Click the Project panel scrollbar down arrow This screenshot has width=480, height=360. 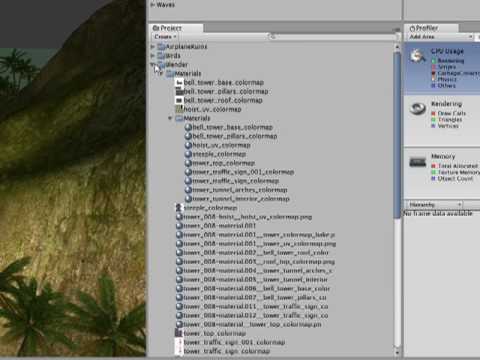tap(397, 352)
